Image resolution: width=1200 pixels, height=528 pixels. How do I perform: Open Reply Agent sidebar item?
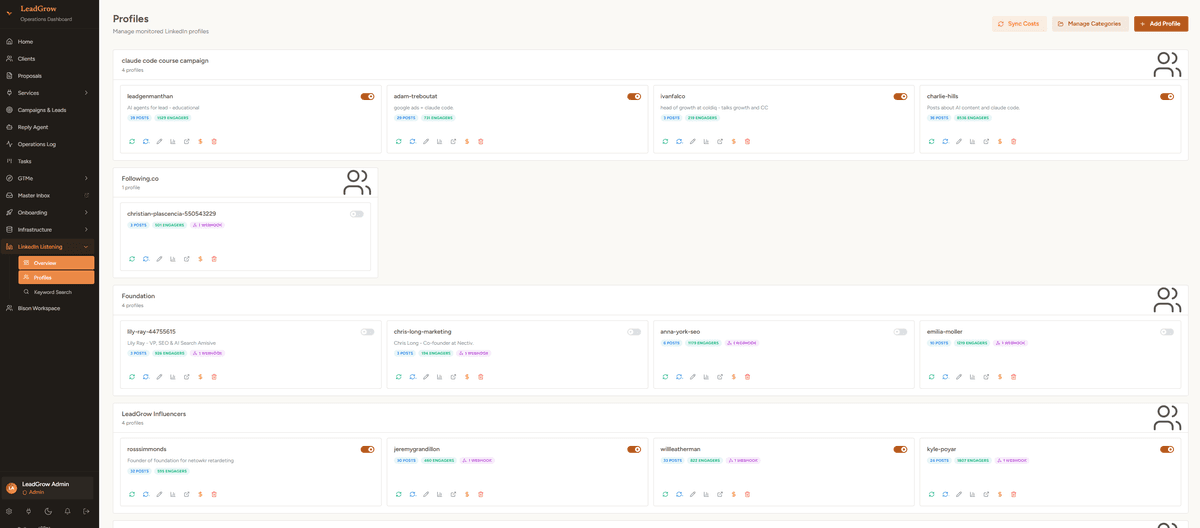click(49, 127)
